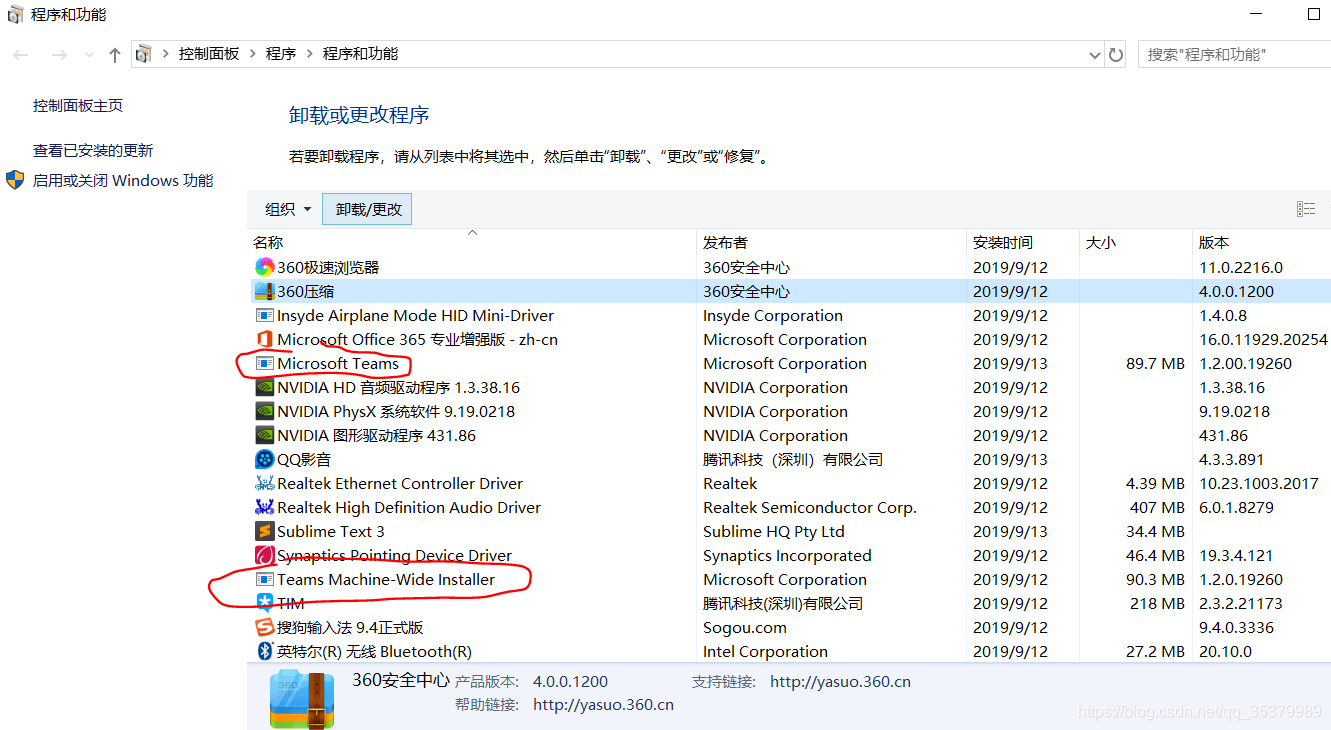Click the view options icon in toolbar
Screen dimensions: 1331x730
click(x=1305, y=209)
